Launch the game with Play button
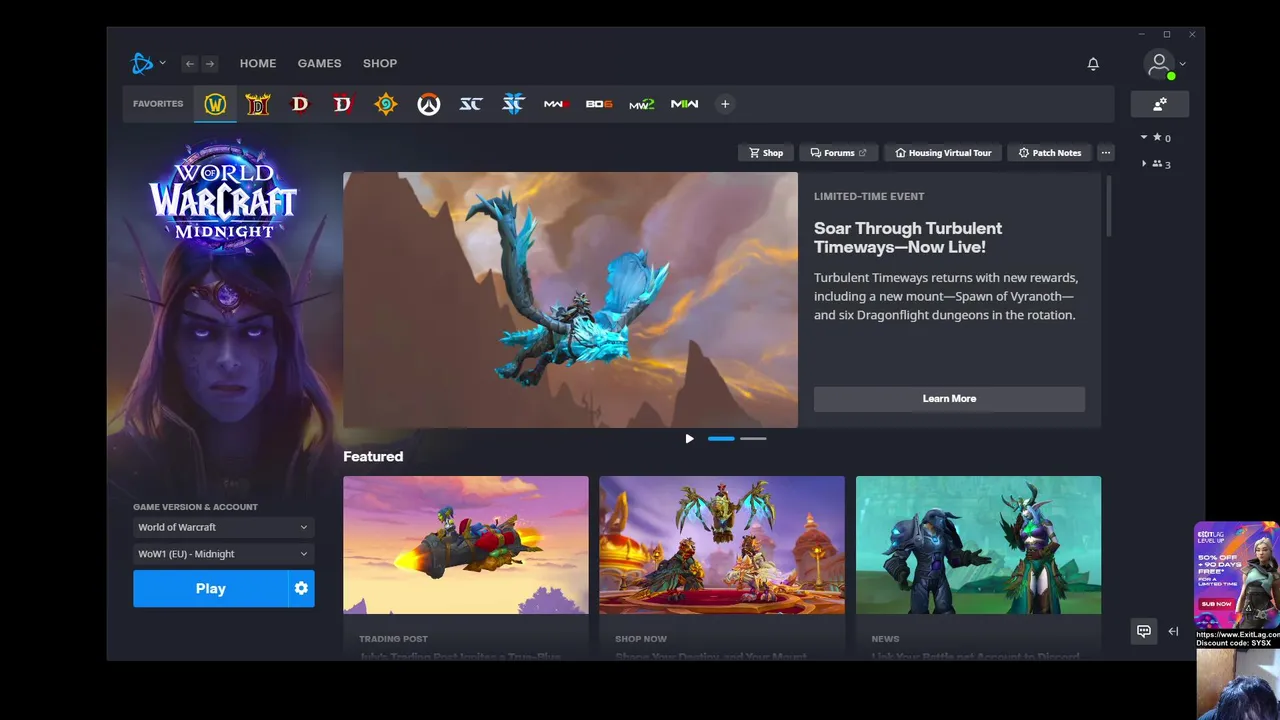 pyautogui.click(x=210, y=589)
